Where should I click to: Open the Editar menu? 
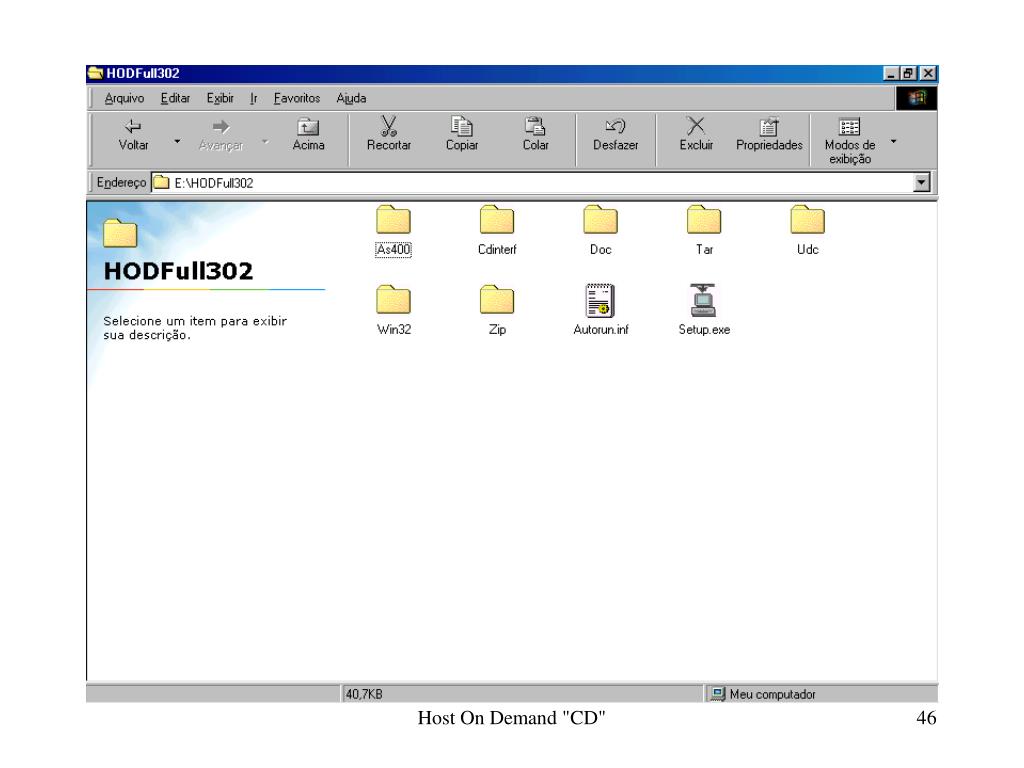(x=175, y=99)
